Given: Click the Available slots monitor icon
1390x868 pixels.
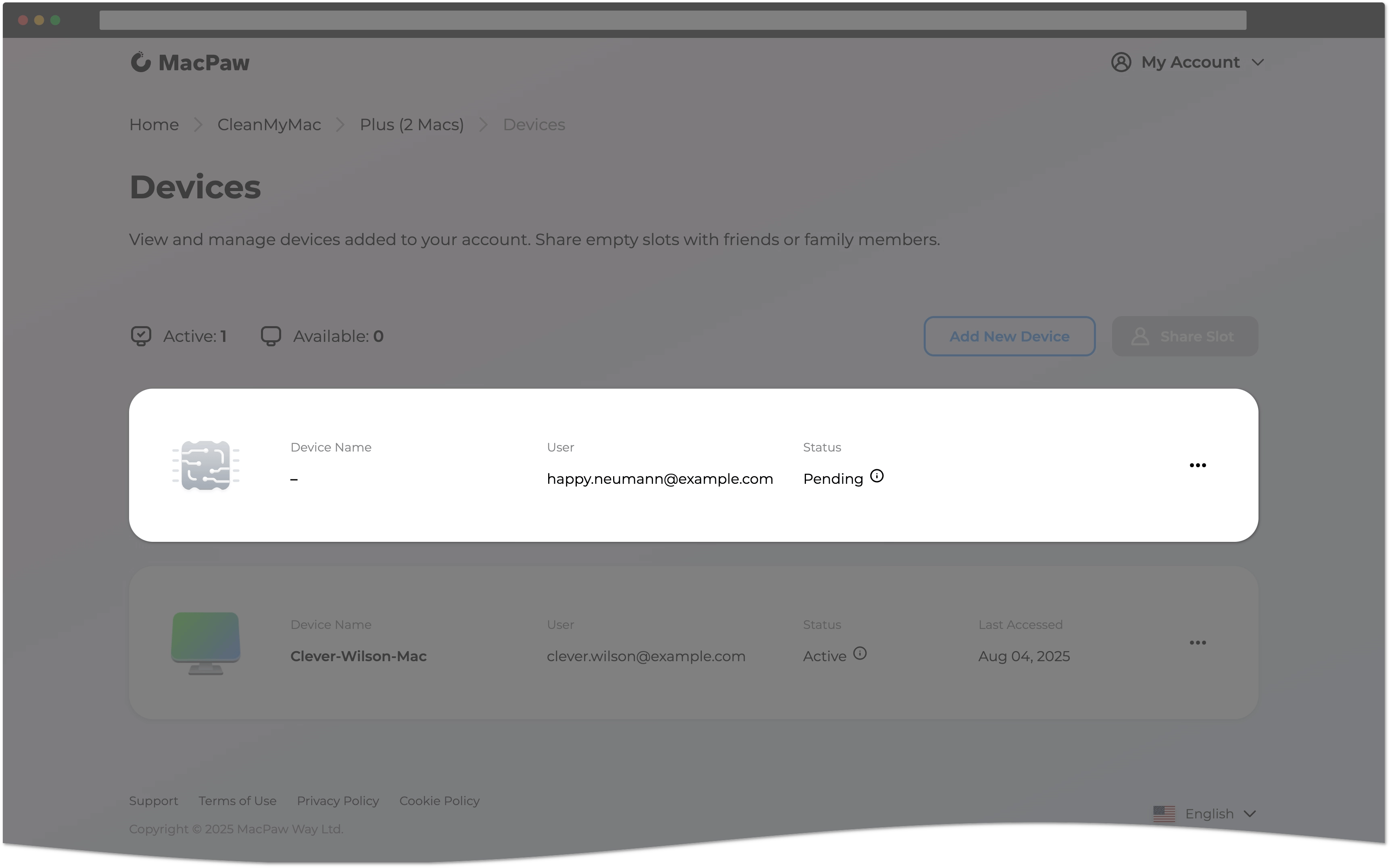Looking at the screenshot, I should pyautogui.click(x=271, y=336).
